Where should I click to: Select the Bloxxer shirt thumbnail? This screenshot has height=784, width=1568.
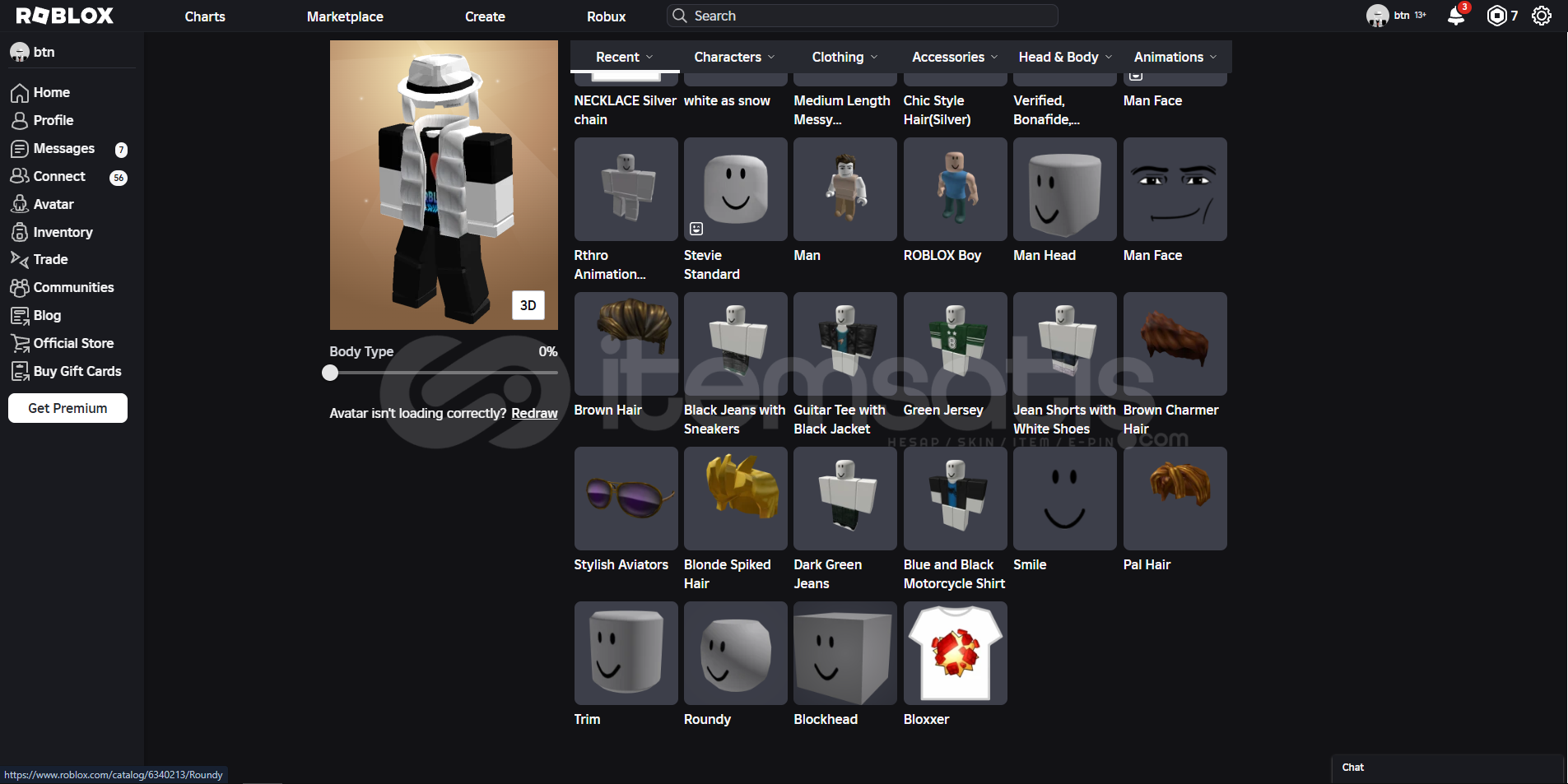point(956,653)
